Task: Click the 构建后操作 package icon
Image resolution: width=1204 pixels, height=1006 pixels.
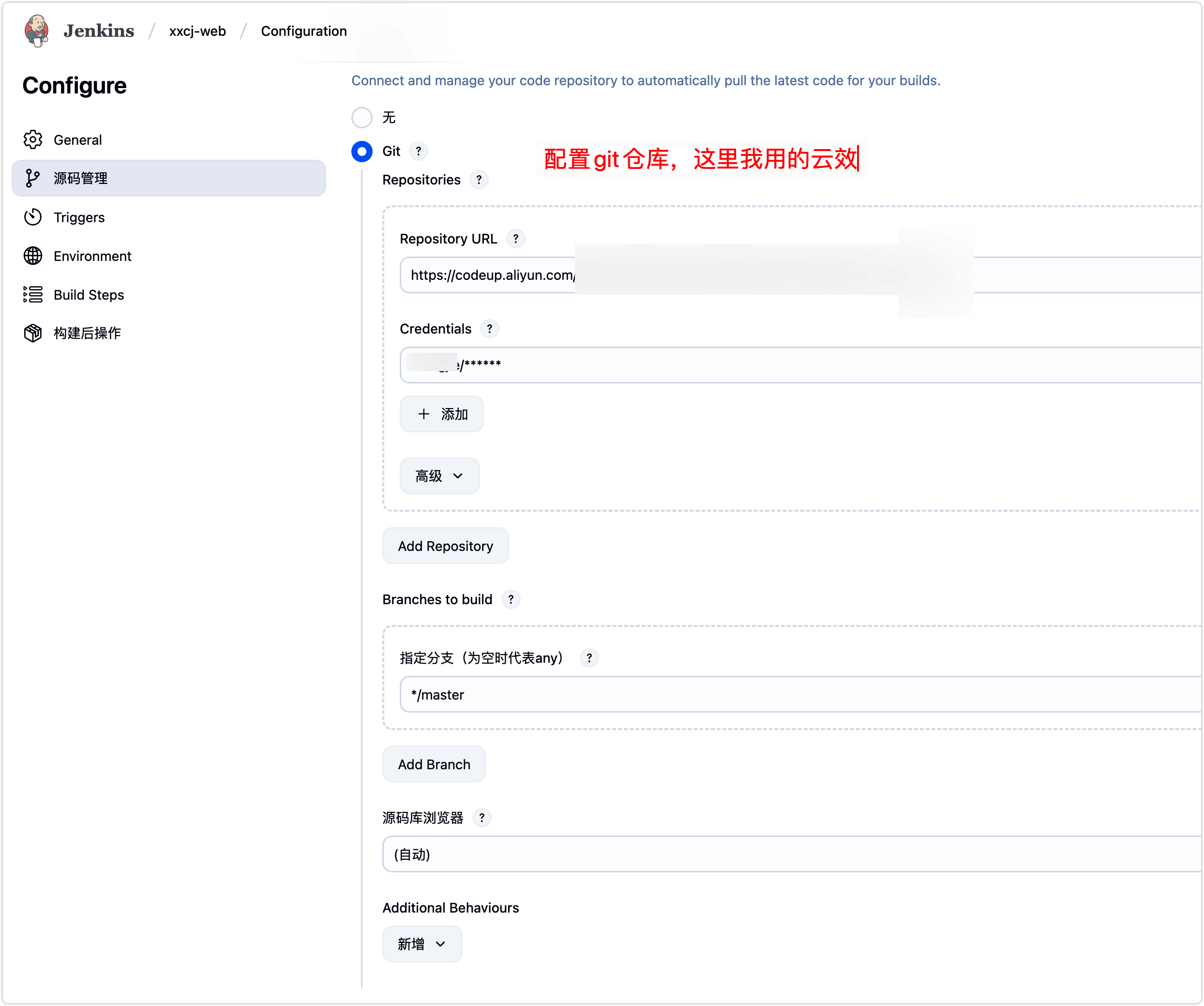Action: [33, 333]
